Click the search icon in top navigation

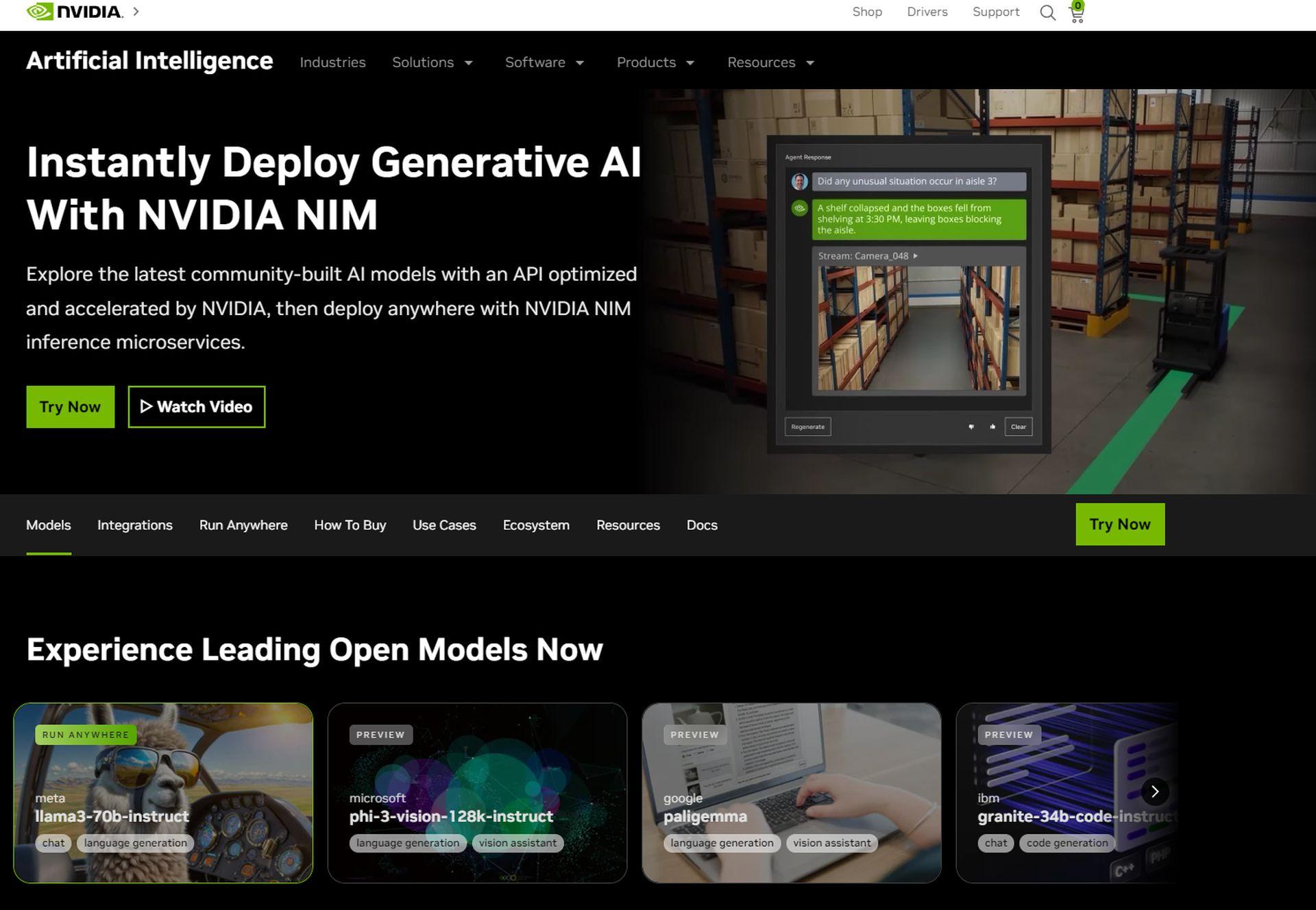(1047, 13)
